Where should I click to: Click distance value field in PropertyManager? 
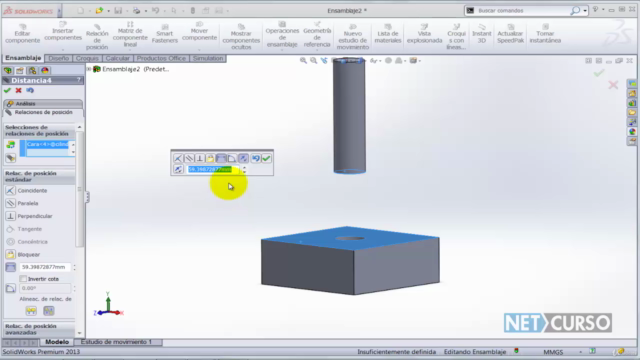click(45, 267)
